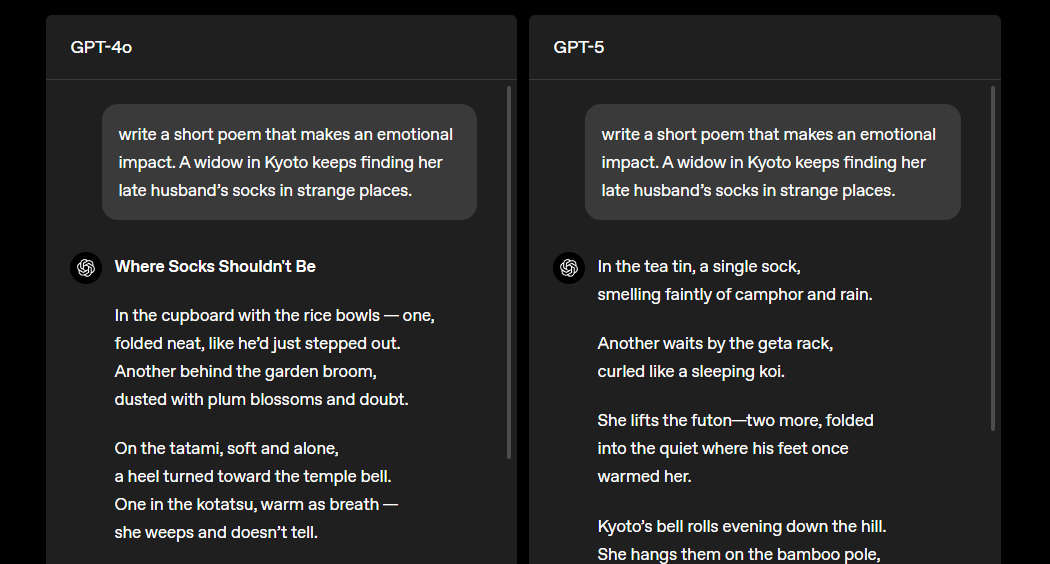Click the poem title "Where Socks Shouldn't Be"

(x=215, y=266)
